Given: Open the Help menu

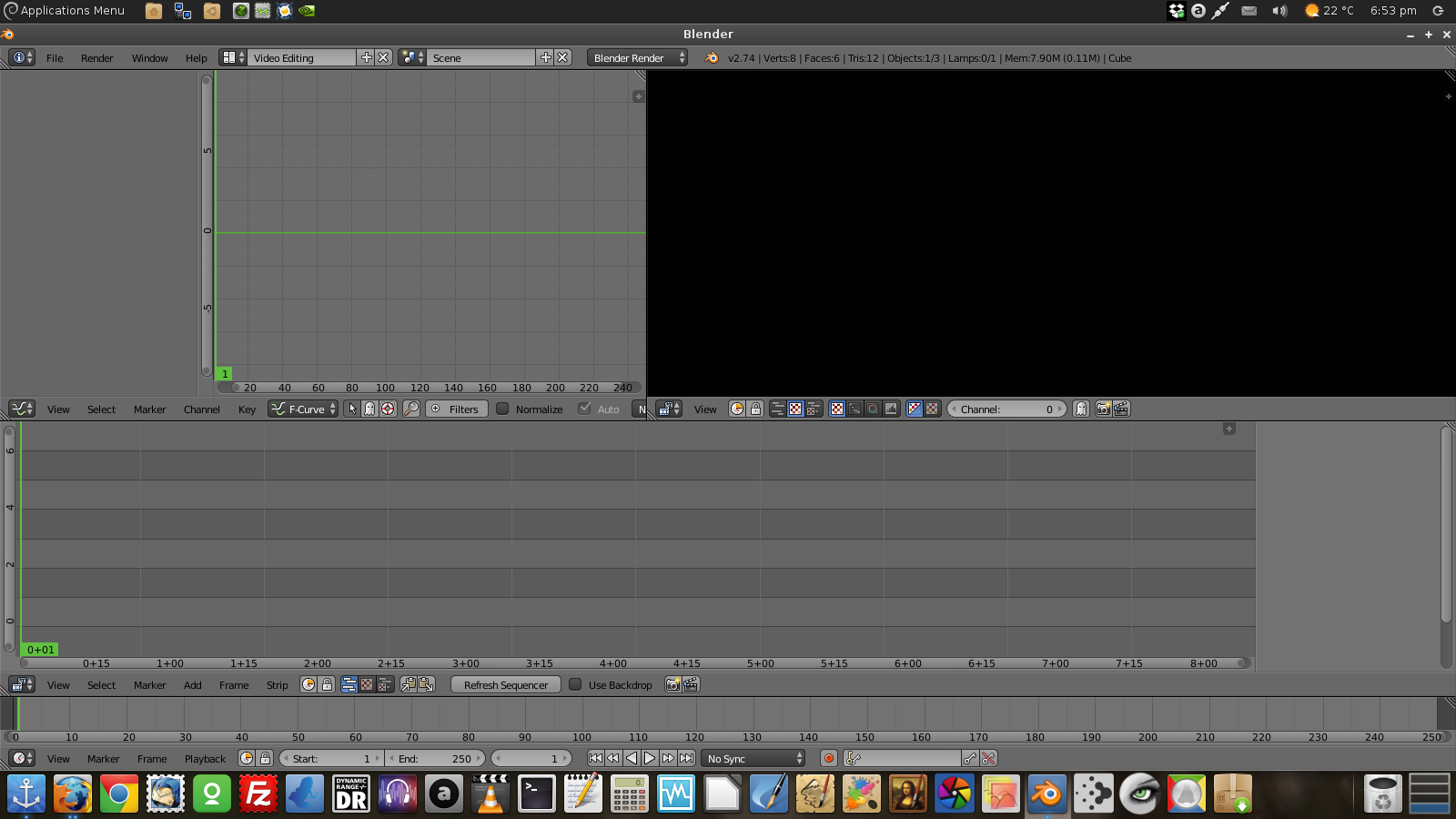Looking at the screenshot, I should [196, 57].
